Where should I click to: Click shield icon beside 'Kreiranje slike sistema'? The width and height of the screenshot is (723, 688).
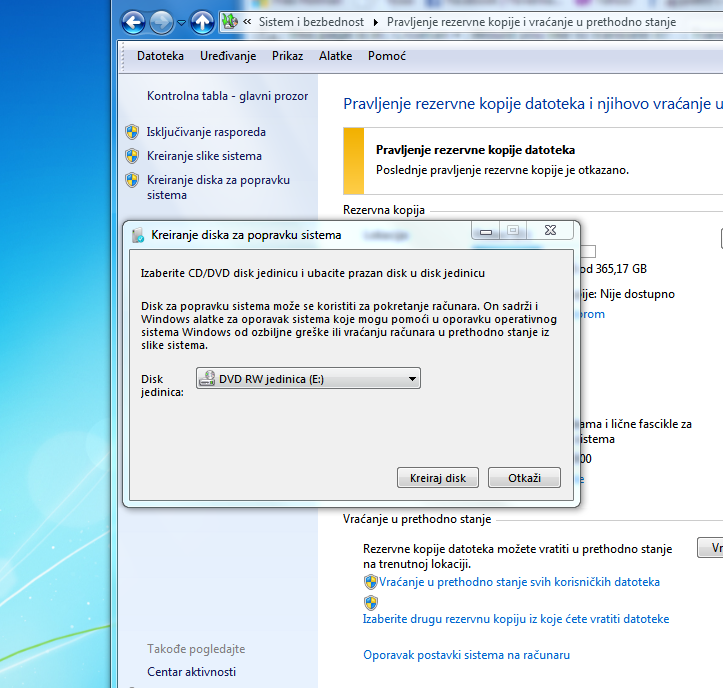[132, 156]
